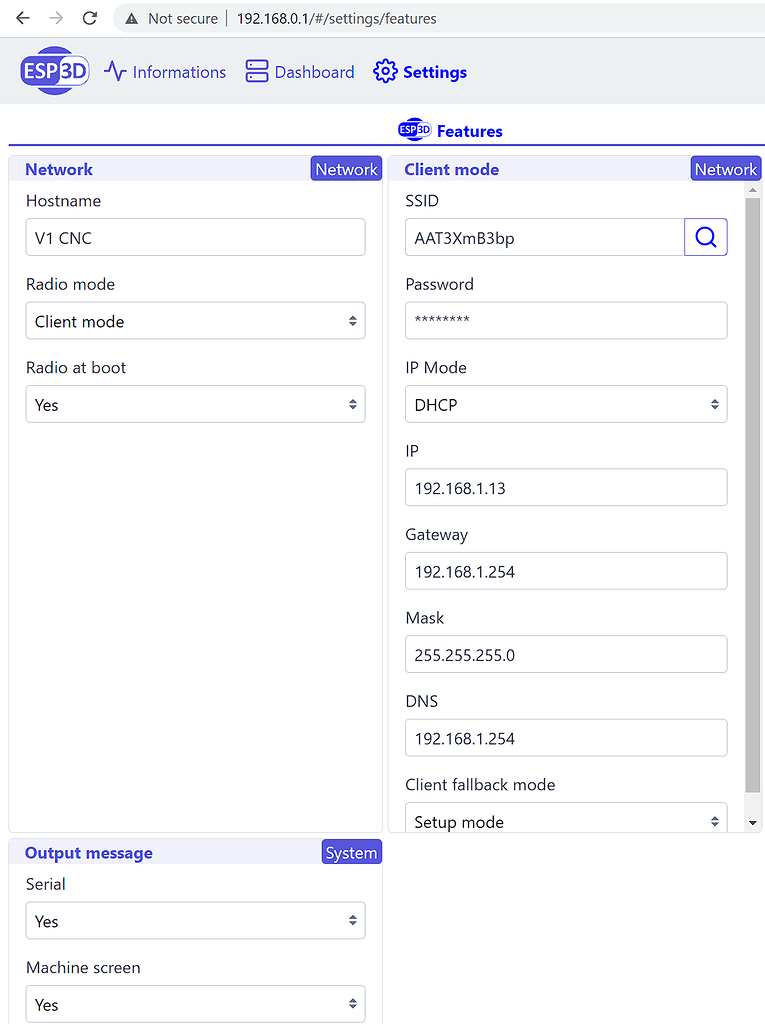Open the Radio at boot dropdown
765x1024 pixels.
(195, 404)
